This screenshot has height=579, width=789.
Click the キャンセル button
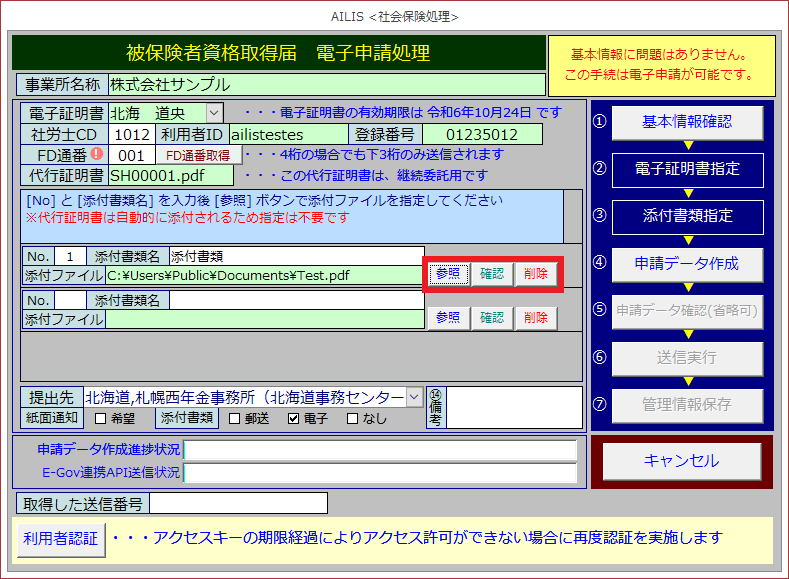pyautogui.click(x=681, y=461)
